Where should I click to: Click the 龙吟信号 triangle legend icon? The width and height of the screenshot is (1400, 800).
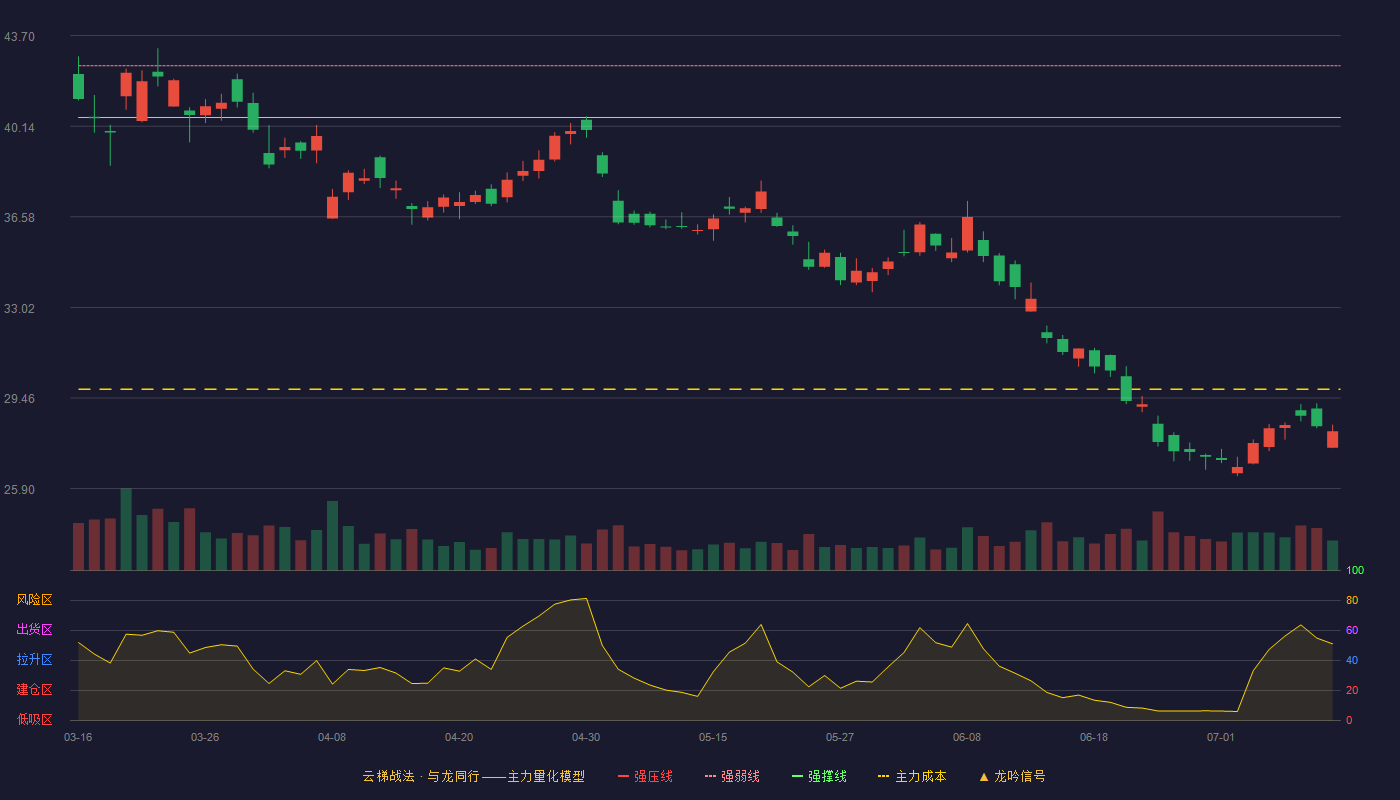983,776
